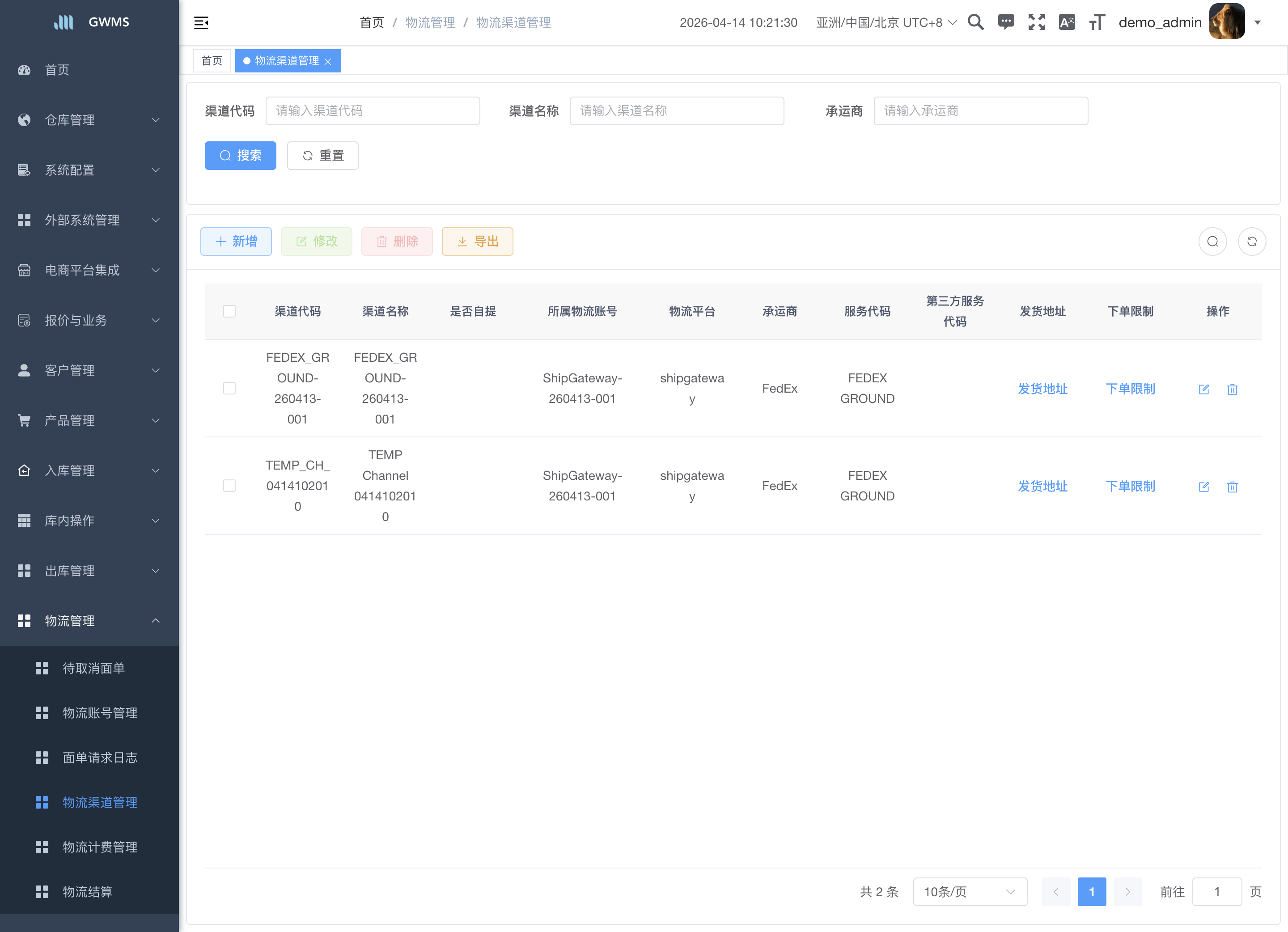1288x932 pixels.
Task: Expand the 报价与业务 sidebar menu
Action: click(x=90, y=320)
